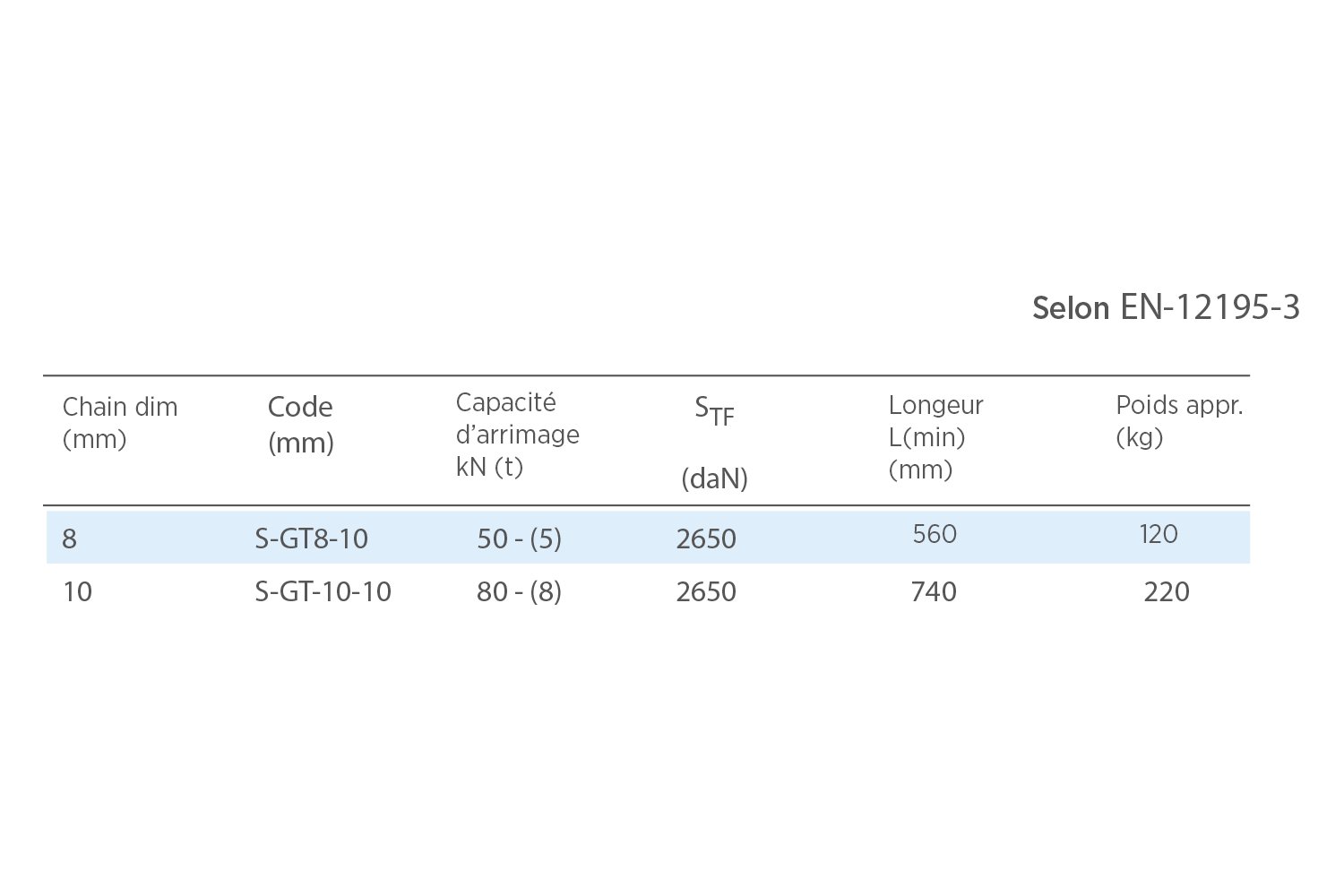1344x896 pixels.
Task: Select the '50 - (5)' capacity value
Action: [519, 538]
